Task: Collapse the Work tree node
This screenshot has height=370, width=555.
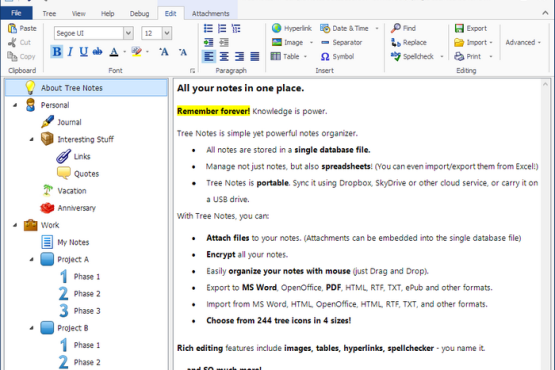Action: (x=15, y=225)
